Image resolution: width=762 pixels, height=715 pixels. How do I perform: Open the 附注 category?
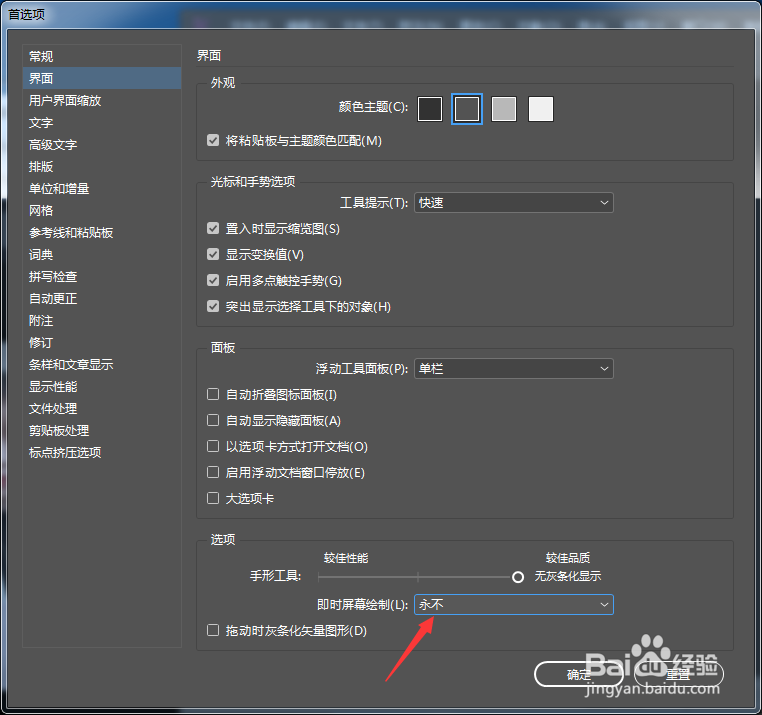pos(102,320)
